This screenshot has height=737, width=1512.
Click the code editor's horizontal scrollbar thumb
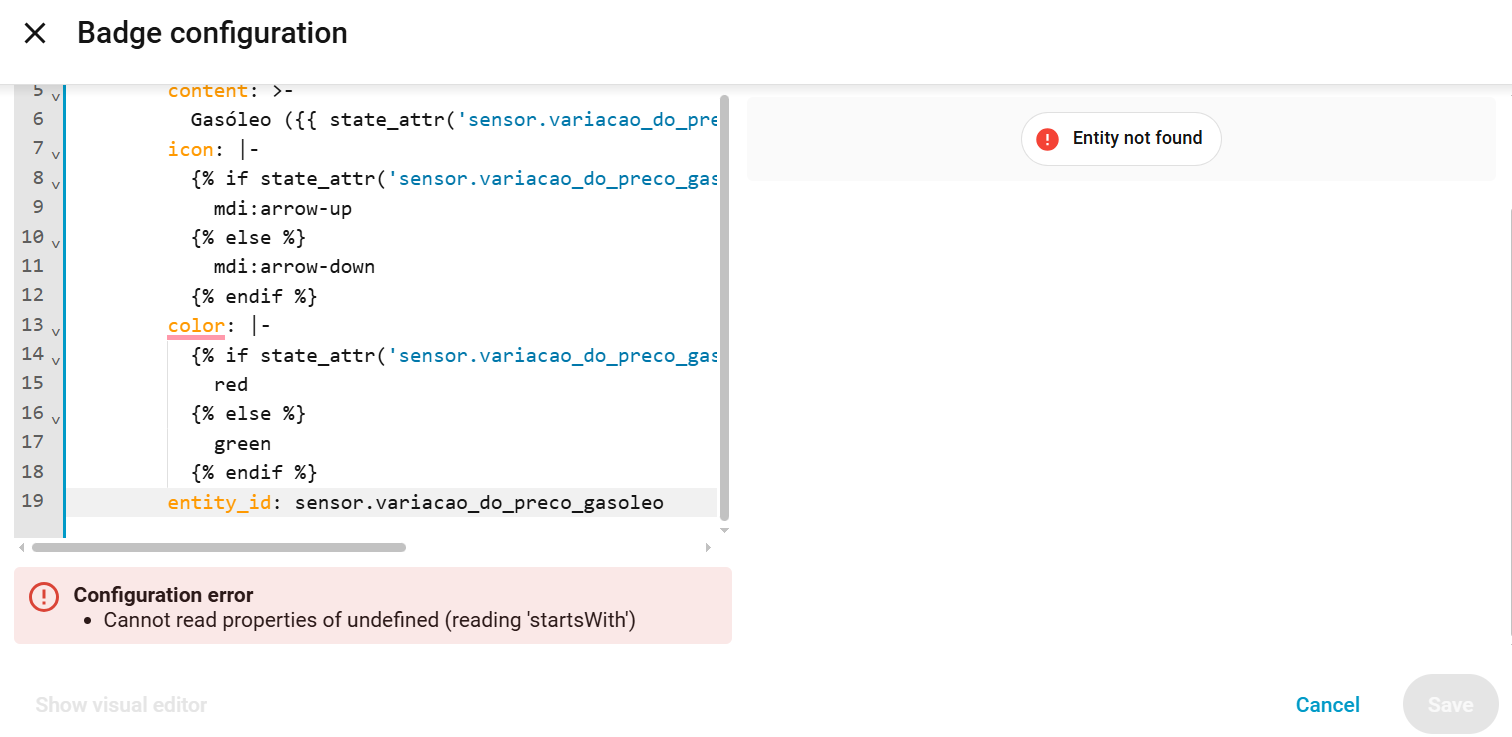point(218,548)
